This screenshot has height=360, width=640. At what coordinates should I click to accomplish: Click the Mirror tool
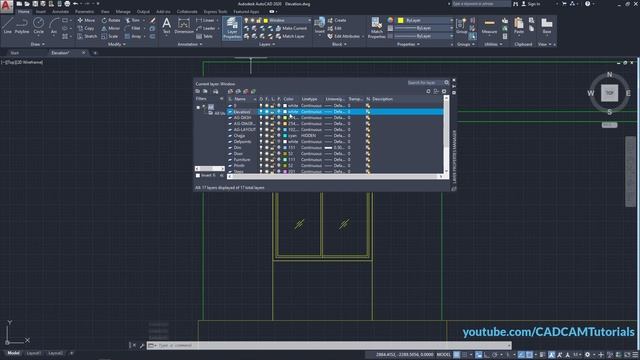tap(111, 28)
